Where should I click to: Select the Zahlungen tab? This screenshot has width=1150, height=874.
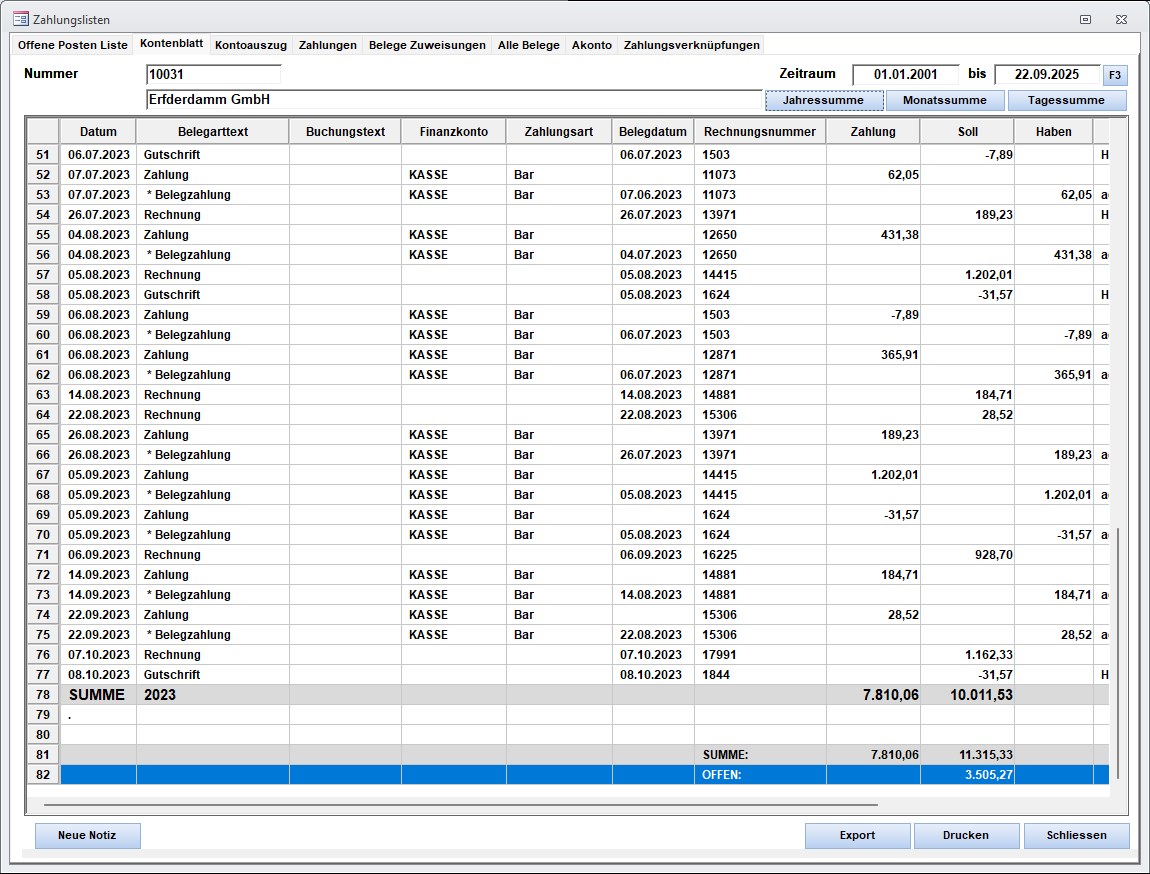[327, 45]
